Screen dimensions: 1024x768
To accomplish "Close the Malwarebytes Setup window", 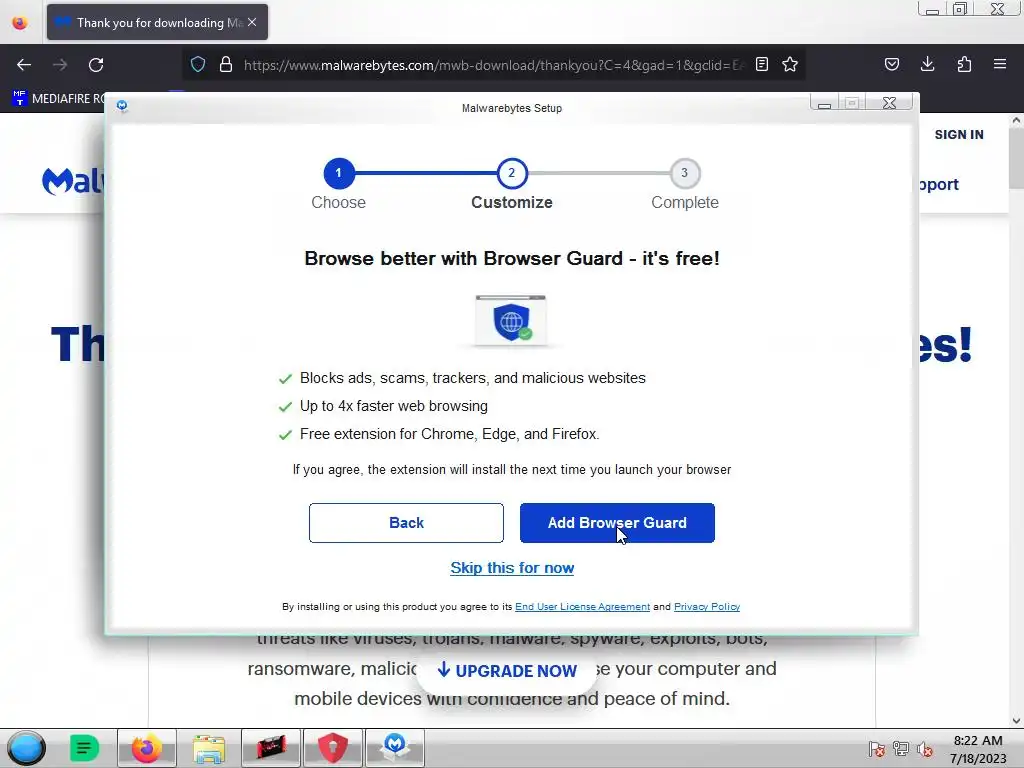I will (x=889, y=103).
